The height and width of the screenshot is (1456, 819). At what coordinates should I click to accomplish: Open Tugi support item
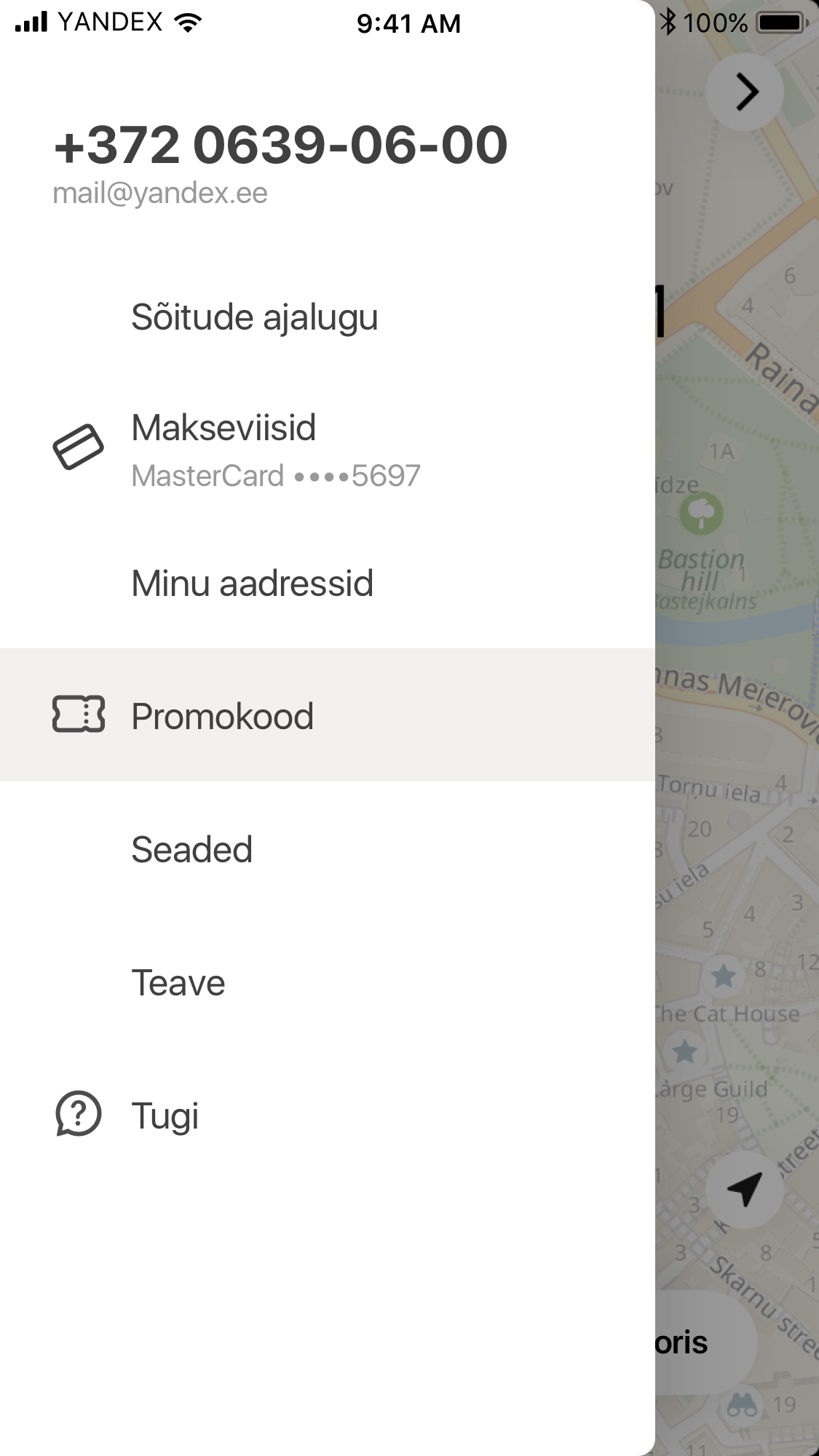click(x=165, y=1115)
